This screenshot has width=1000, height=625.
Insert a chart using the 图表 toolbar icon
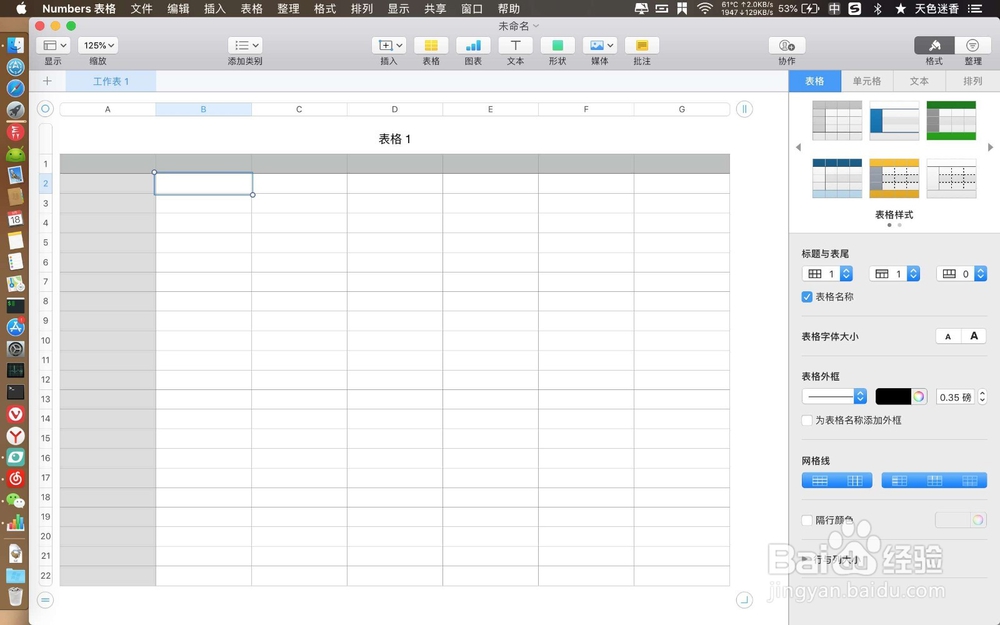[x=473, y=45]
